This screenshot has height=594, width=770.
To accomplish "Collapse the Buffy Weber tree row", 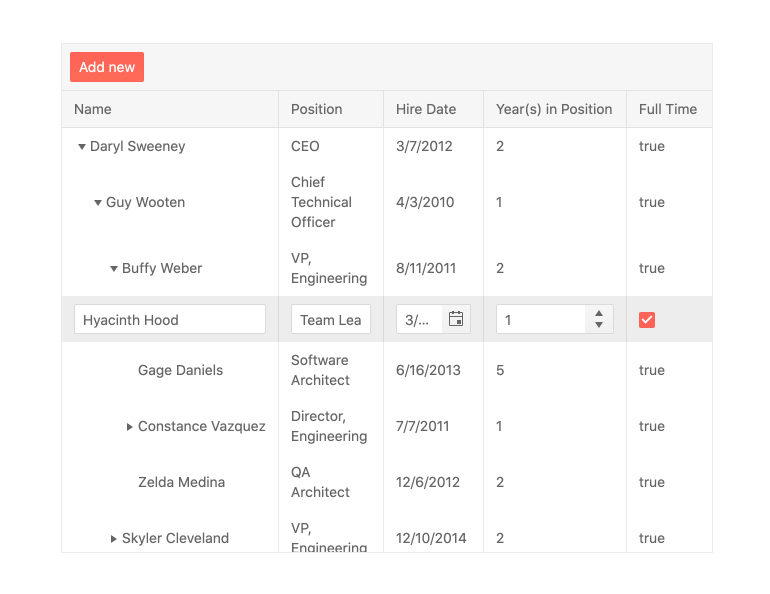I will point(113,269).
